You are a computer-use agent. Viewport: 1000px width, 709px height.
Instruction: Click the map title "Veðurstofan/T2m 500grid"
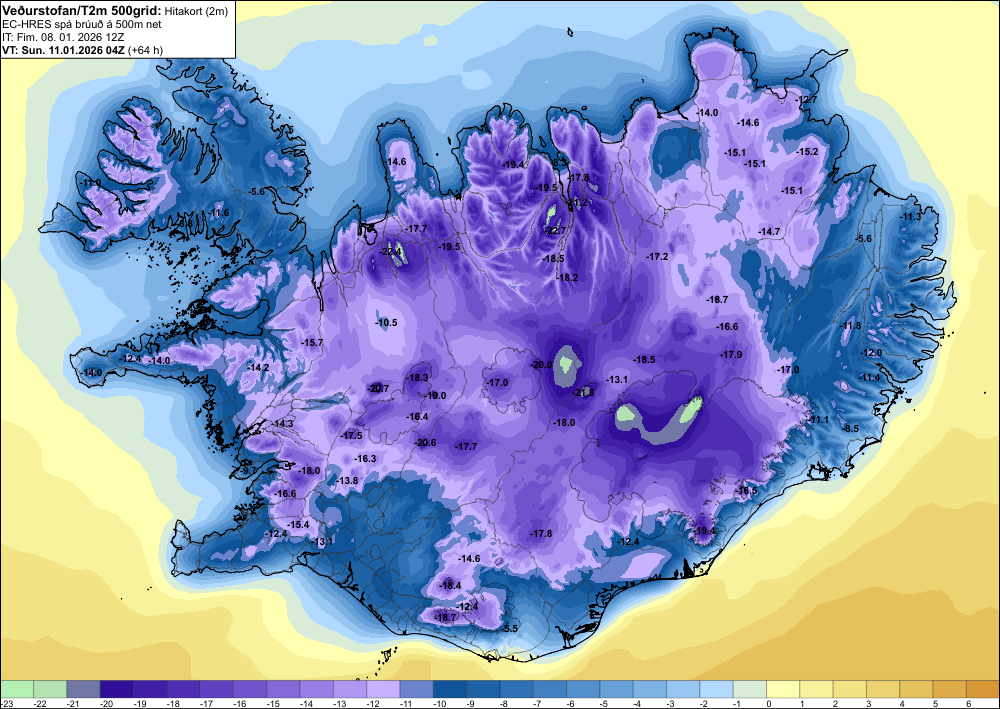[x=82, y=10]
